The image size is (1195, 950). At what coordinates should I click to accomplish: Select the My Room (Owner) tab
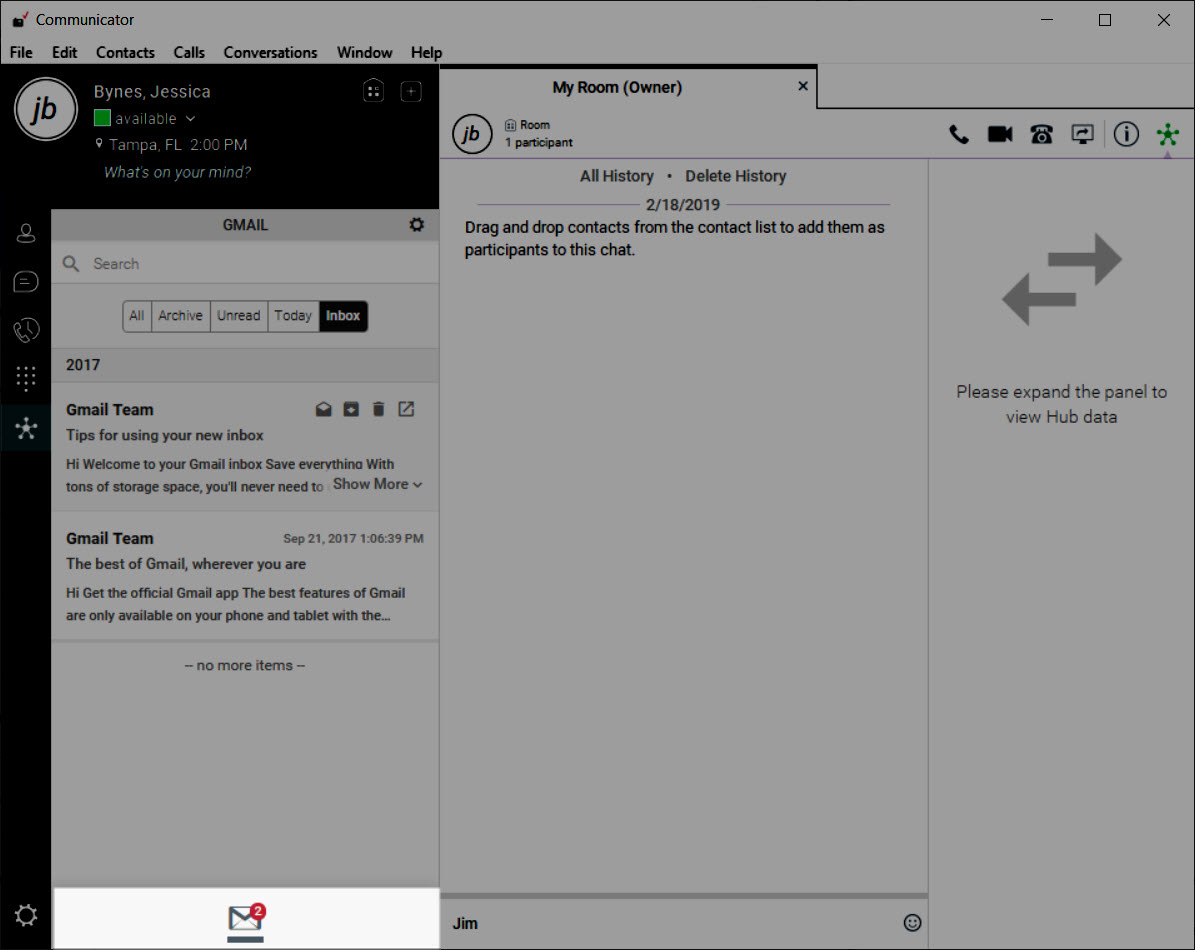(x=617, y=88)
